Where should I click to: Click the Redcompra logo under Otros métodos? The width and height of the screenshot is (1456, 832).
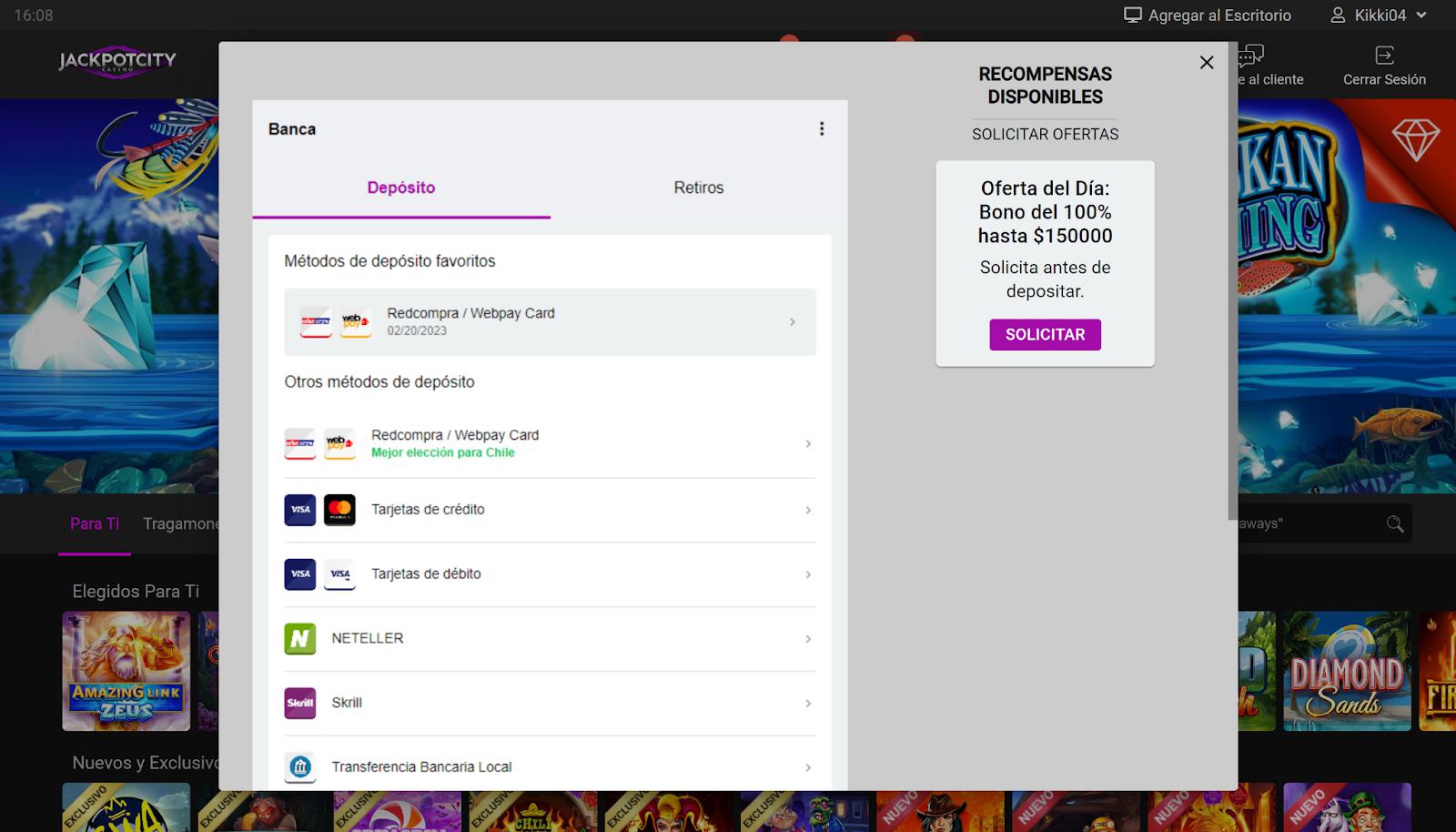click(x=300, y=444)
